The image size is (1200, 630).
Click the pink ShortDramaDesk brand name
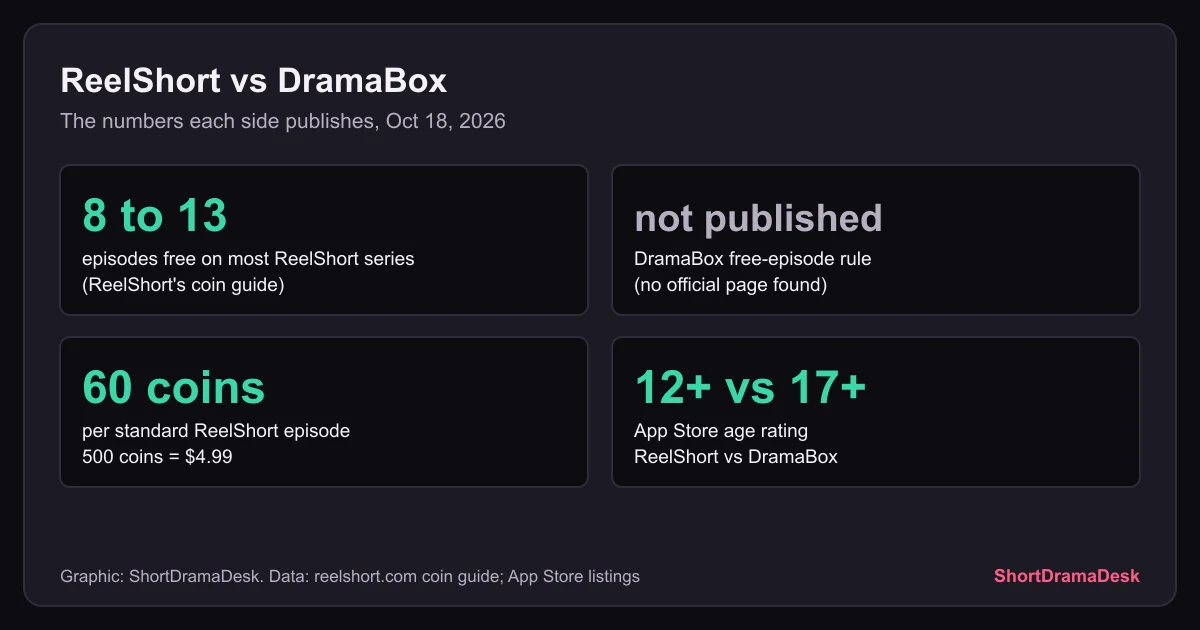(x=1066, y=576)
